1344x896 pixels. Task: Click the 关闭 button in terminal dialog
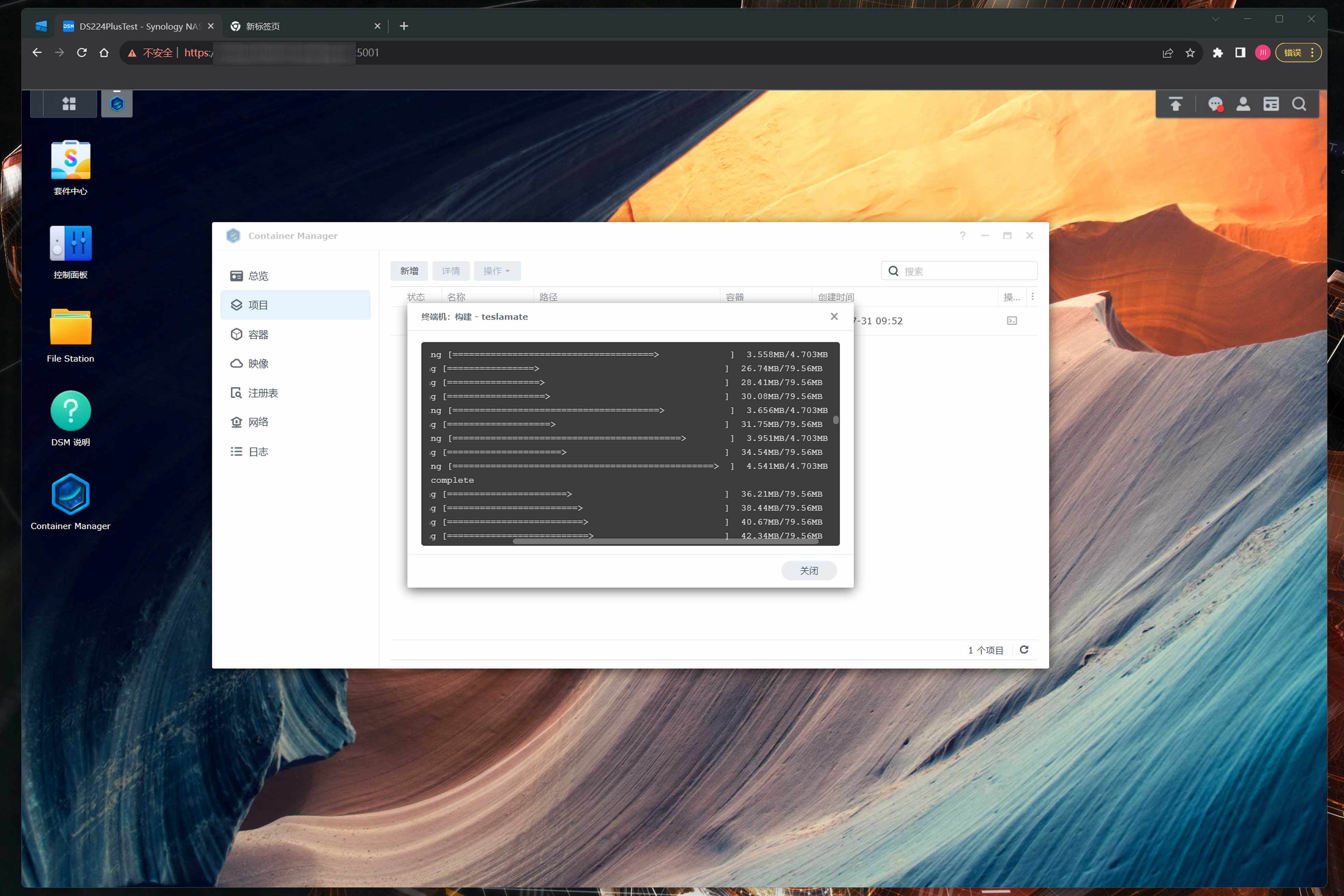point(809,570)
